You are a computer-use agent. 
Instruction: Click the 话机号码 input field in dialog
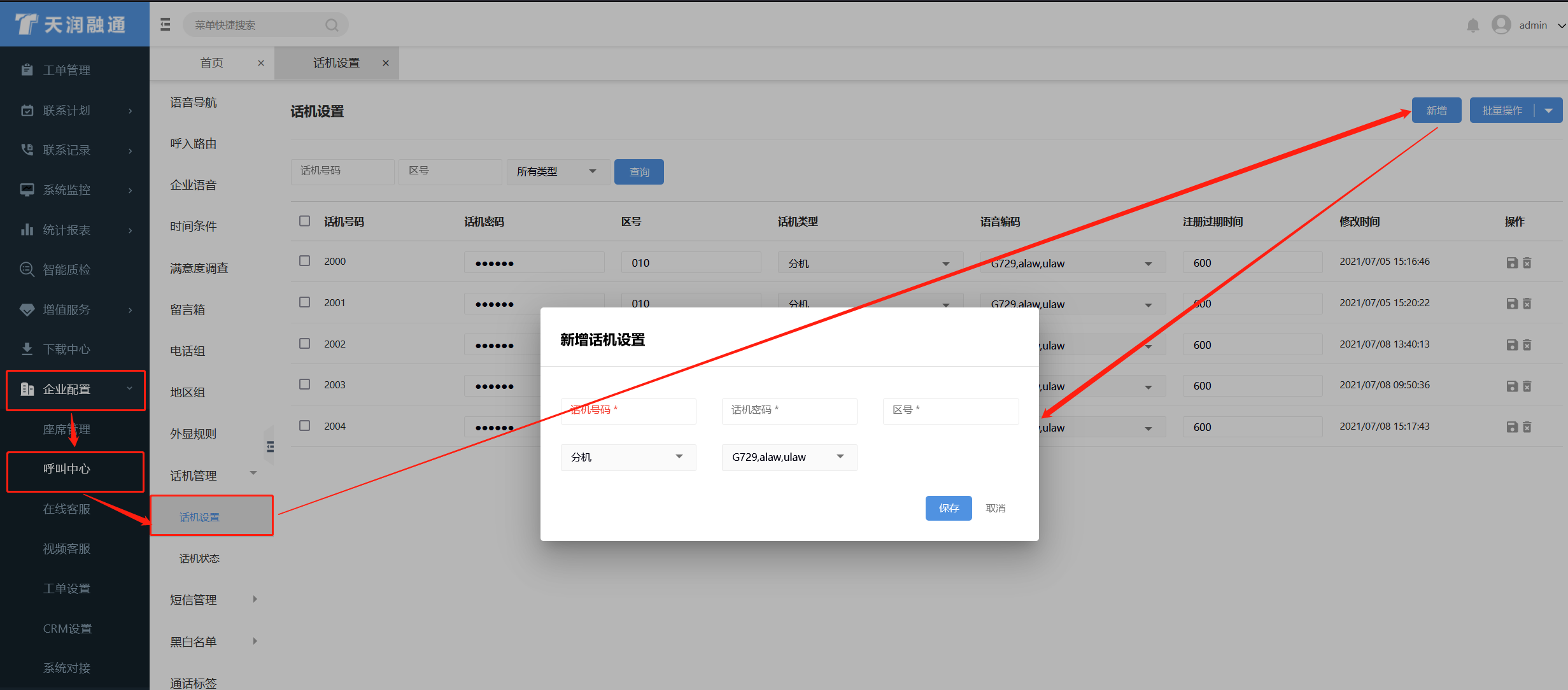pyautogui.click(x=628, y=411)
